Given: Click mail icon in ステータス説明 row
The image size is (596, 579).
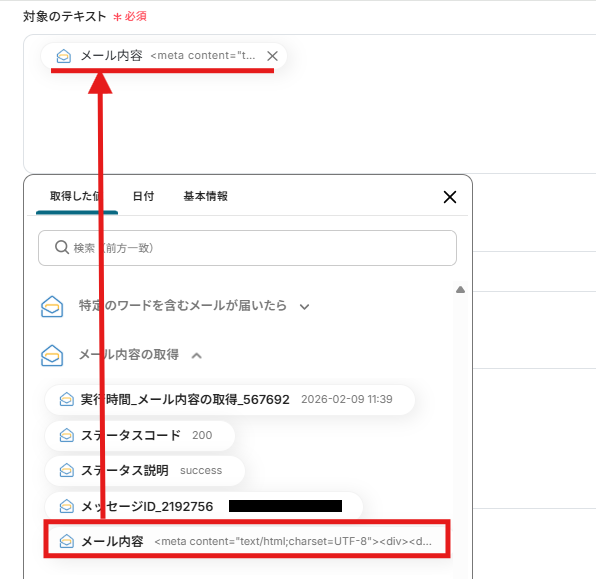Looking at the screenshot, I should coord(67,471).
